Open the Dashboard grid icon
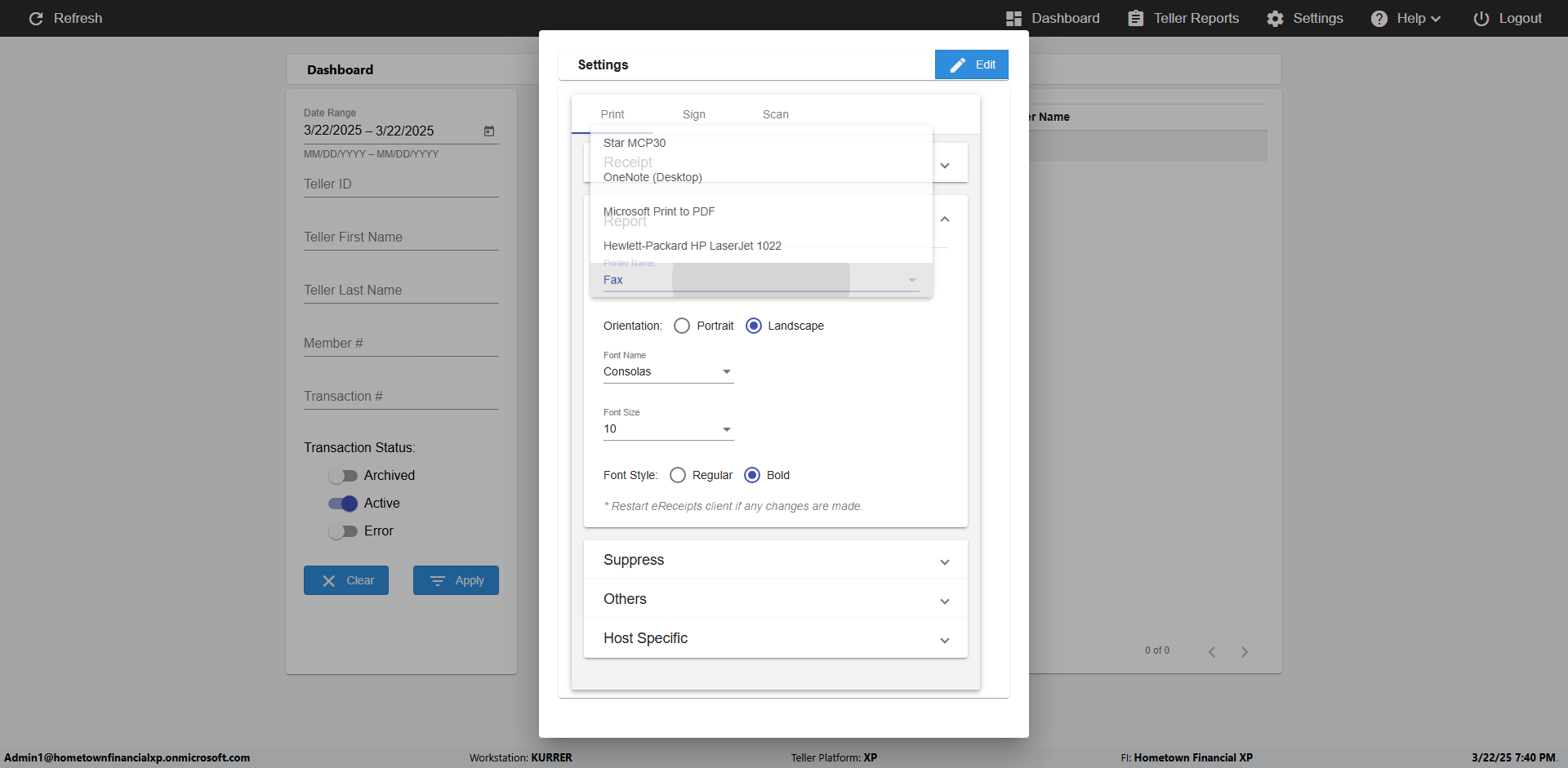 (1013, 18)
